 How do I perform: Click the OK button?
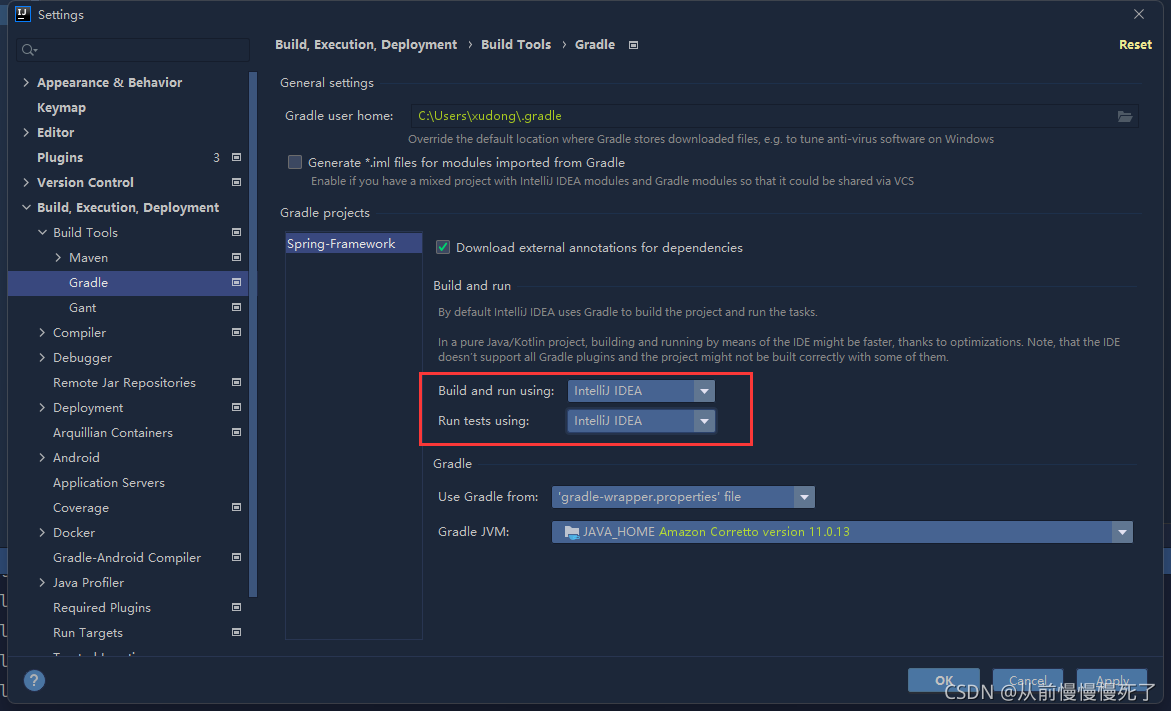coord(944,680)
